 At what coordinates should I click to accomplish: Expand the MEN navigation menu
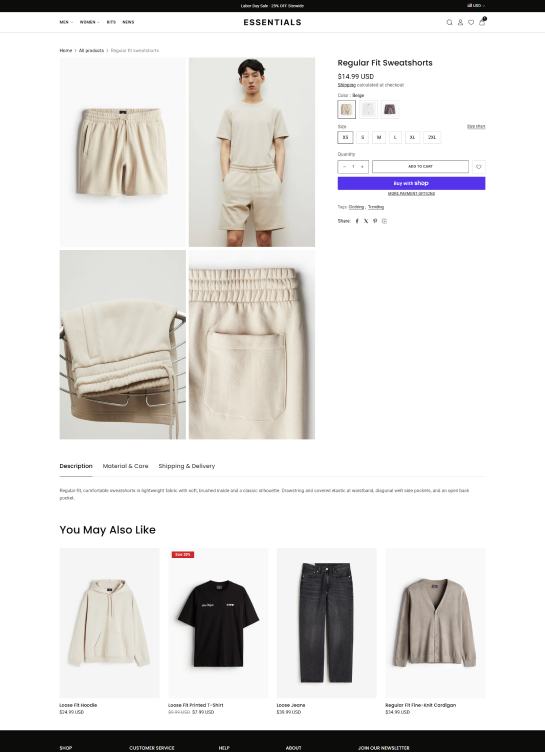coord(66,22)
